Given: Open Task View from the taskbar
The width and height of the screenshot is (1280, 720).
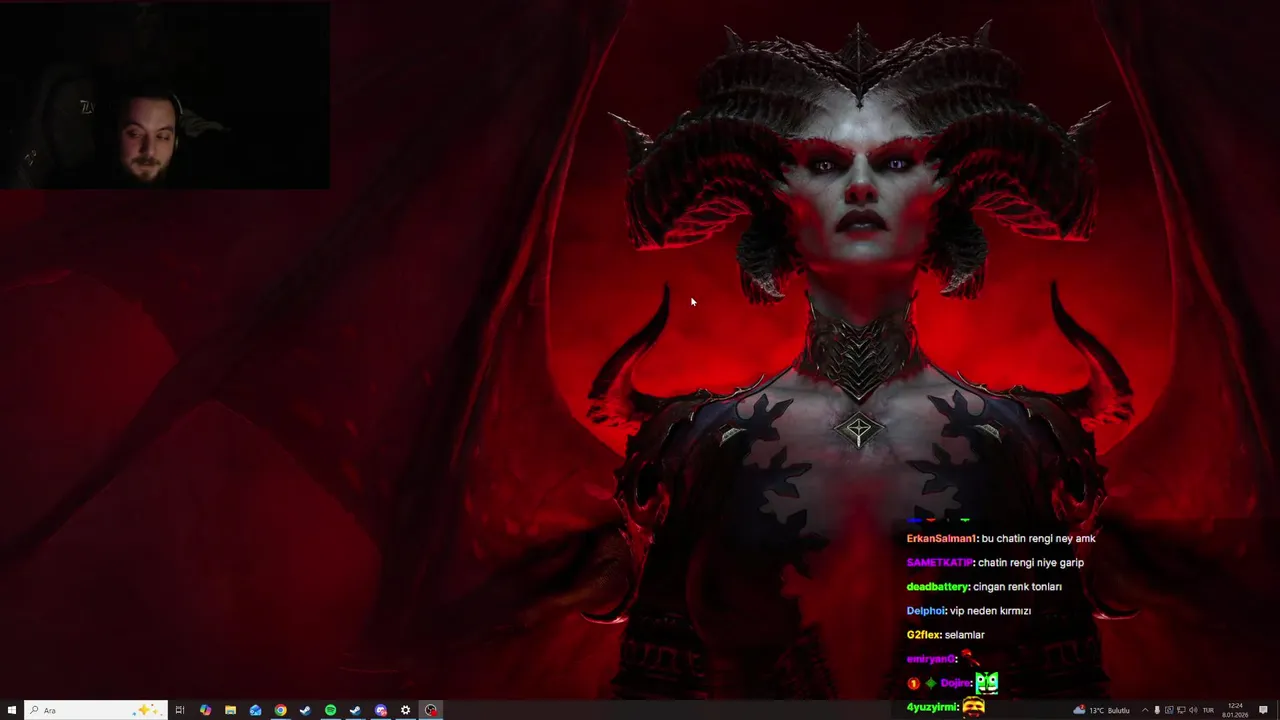Looking at the screenshot, I should (180, 710).
